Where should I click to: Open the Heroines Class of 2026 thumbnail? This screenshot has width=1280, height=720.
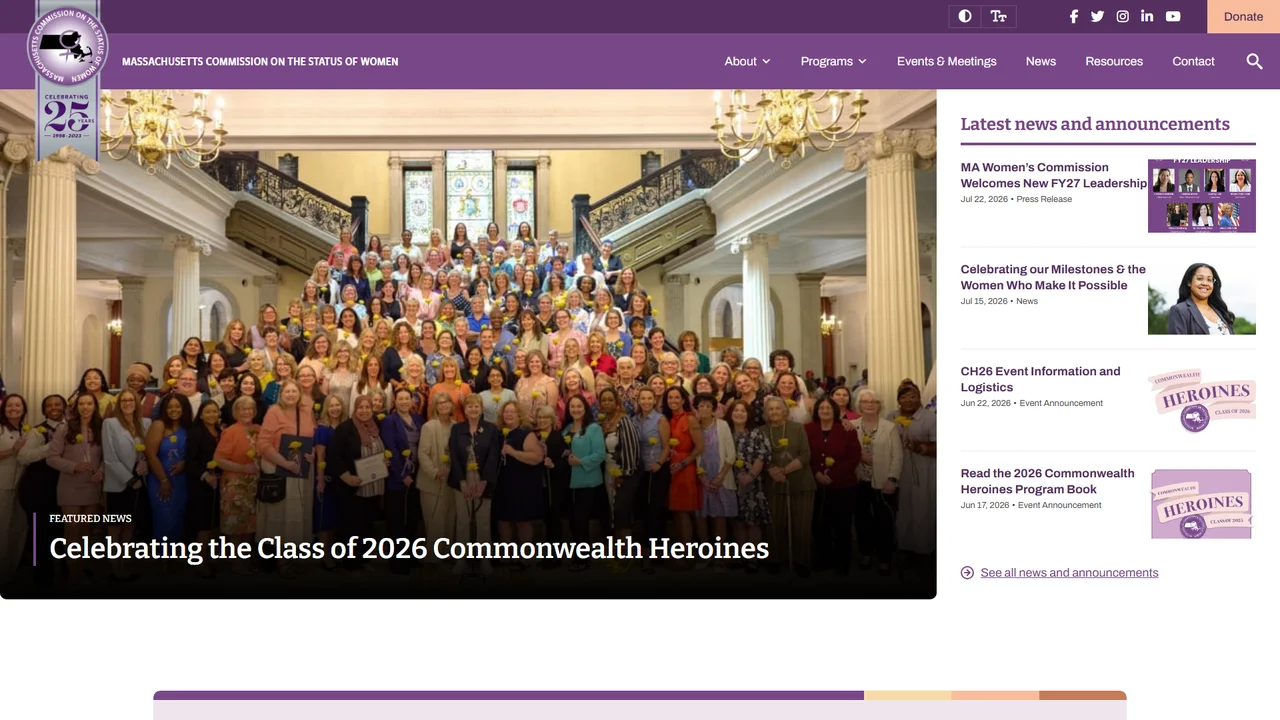[x=1202, y=400]
